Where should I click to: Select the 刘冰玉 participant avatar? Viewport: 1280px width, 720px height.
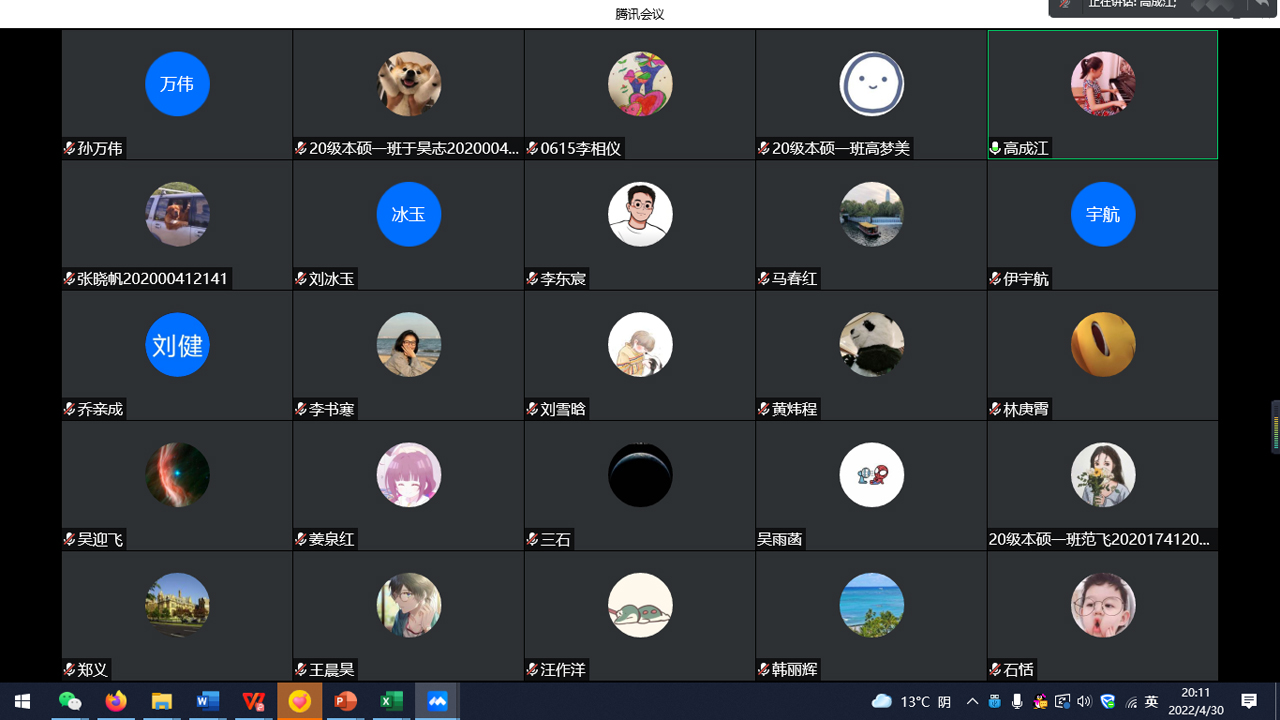pyautogui.click(x=408, y=214)
